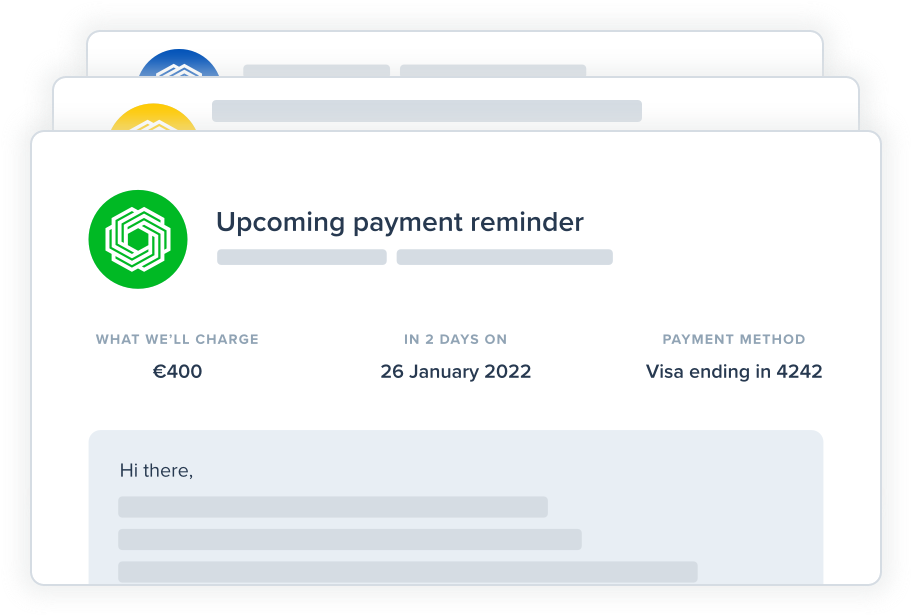Click Visa ending in 4242 text
The image size is (912, 616).
pyautogui.click(x=734, y=371)
